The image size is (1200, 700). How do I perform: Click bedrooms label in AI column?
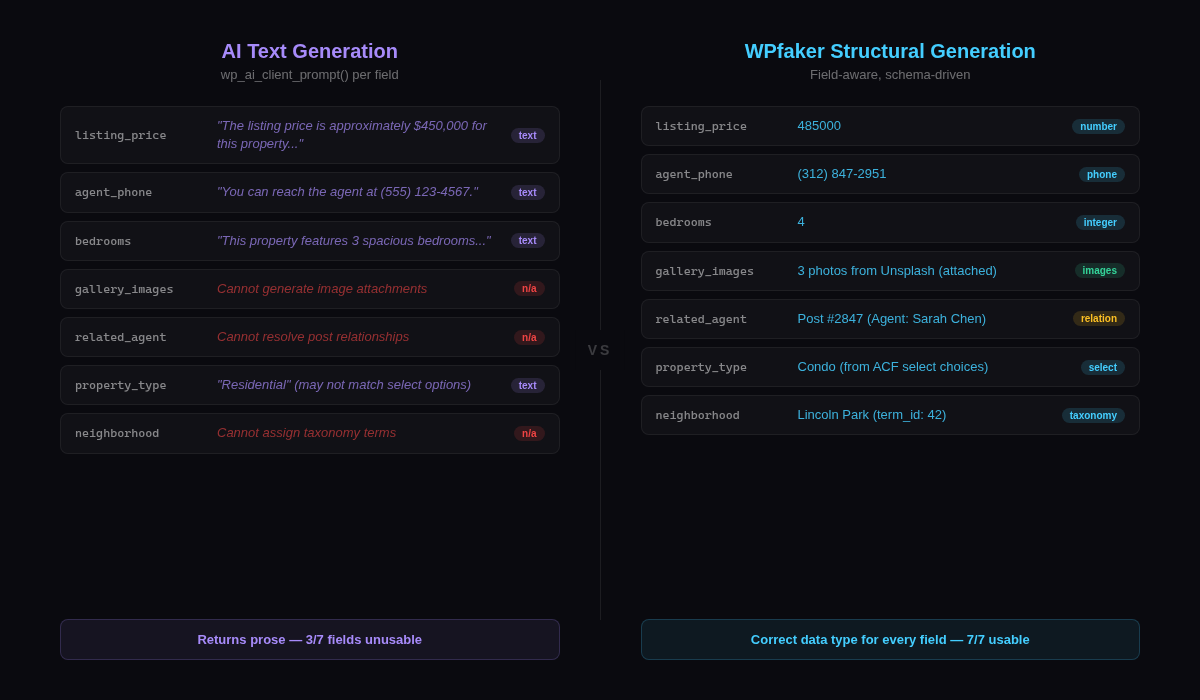click(x=103, y=241)
